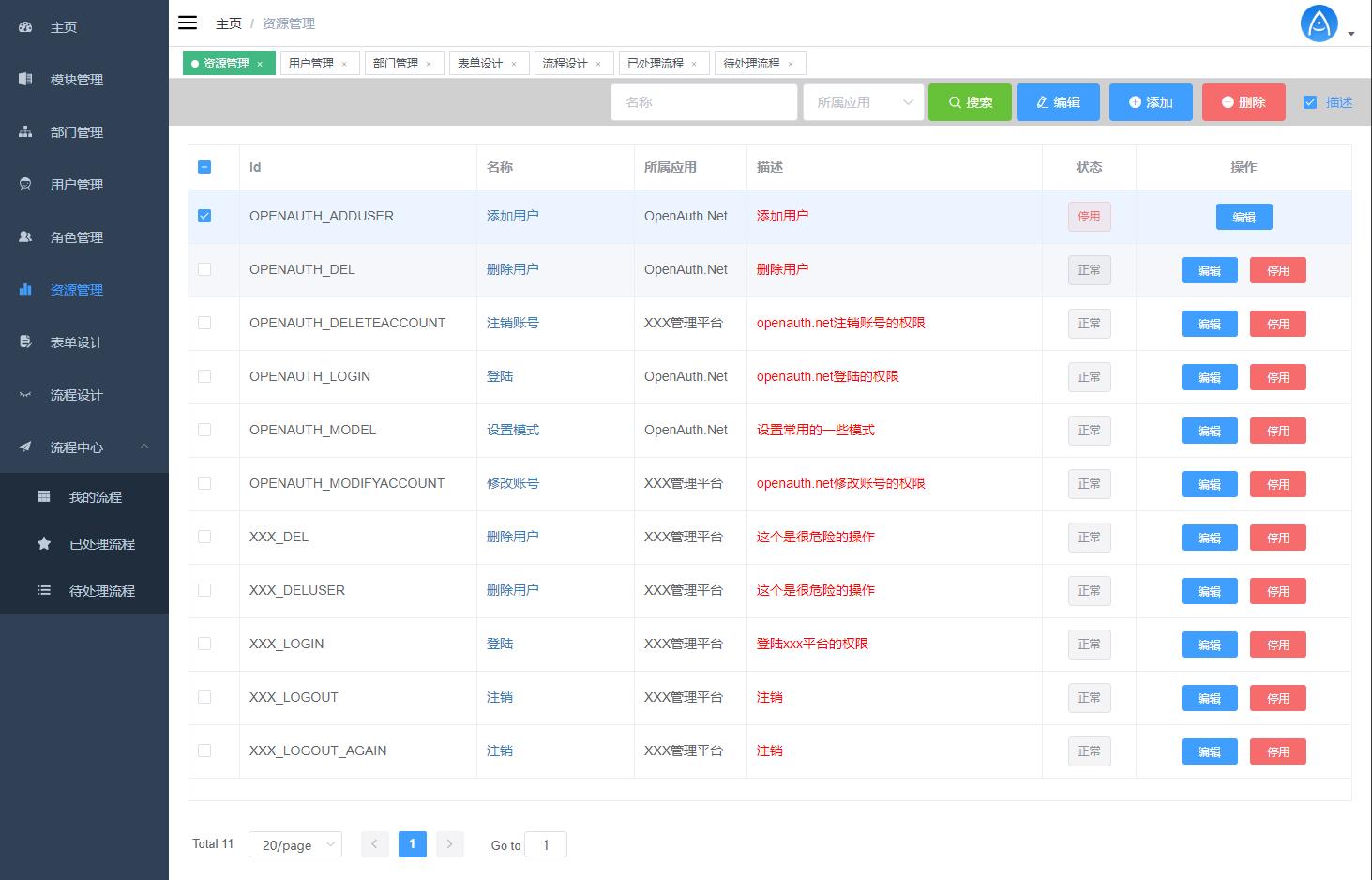Click 停用 for the XXX_LOGOUT row
This screenshot has height=880, width=1372.
(x=1278, y=698)
